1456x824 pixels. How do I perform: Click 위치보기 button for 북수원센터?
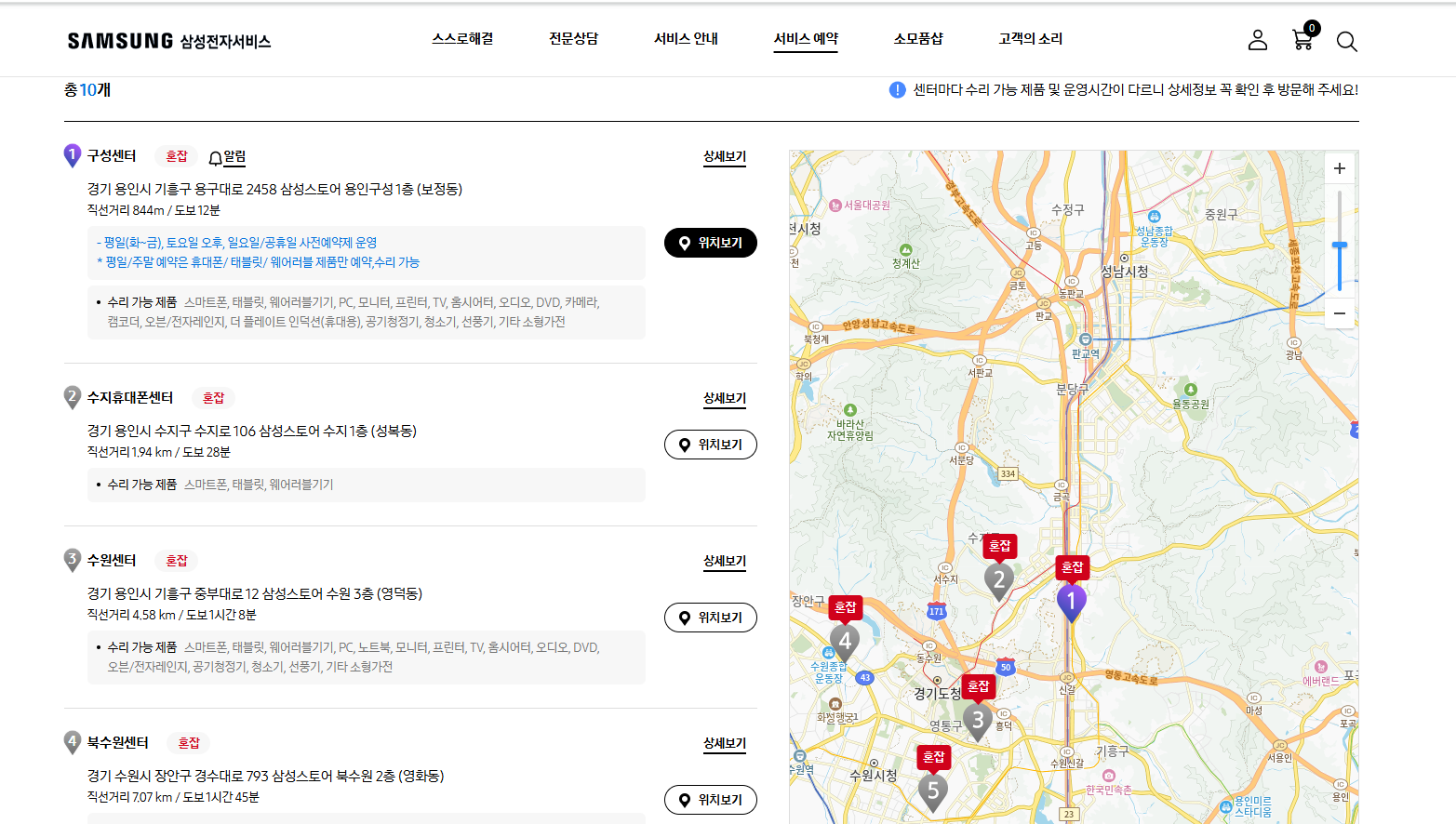[x=711, y=800]
